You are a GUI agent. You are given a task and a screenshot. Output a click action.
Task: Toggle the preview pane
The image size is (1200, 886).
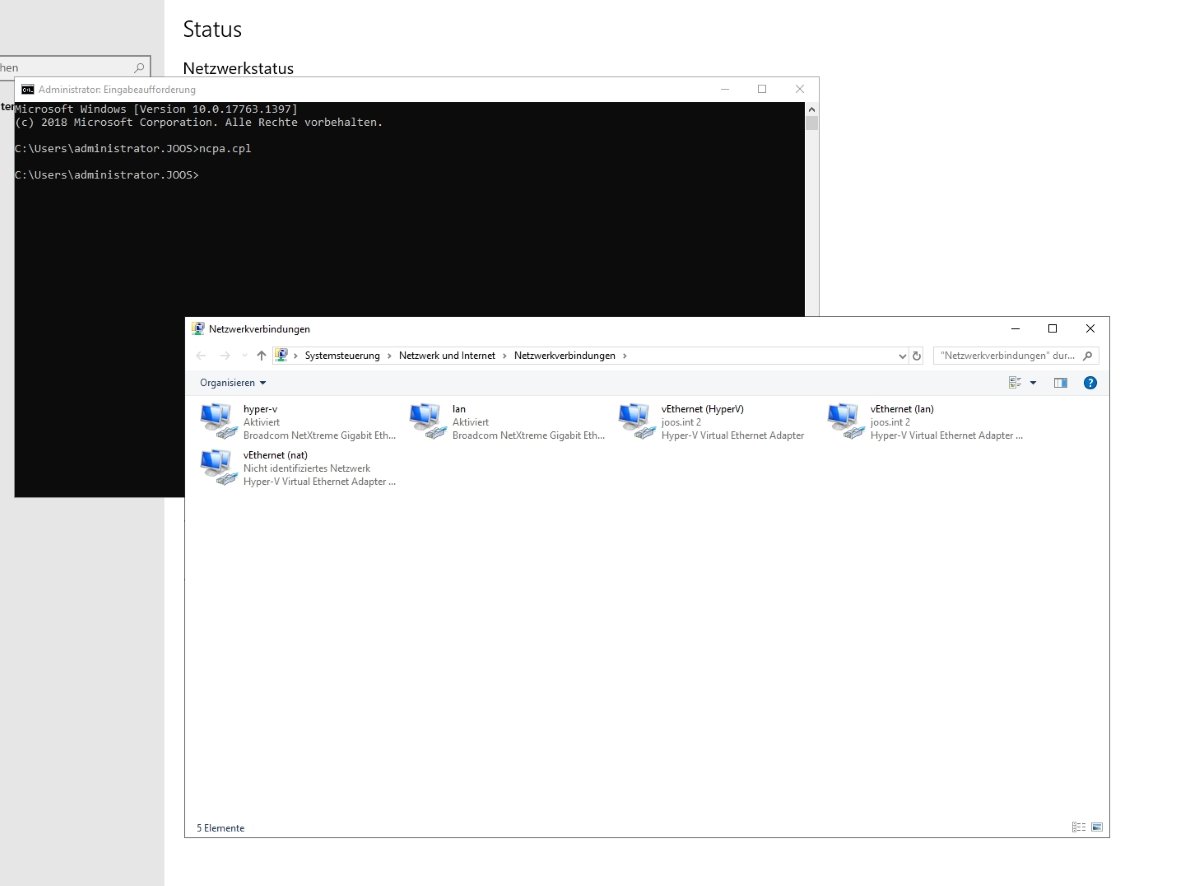point(1060,381)
